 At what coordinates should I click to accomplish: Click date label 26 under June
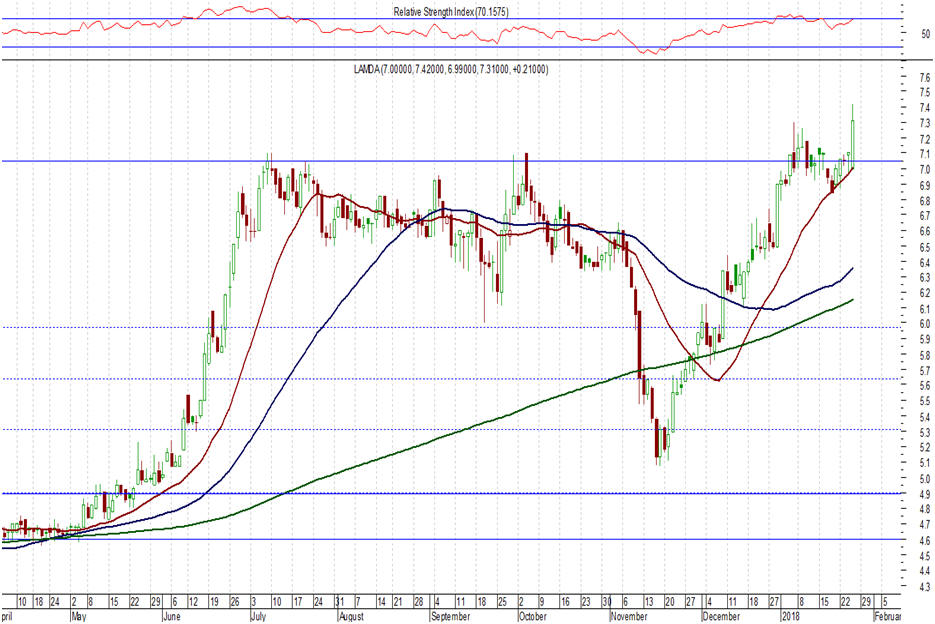click(x=234, y=601)
